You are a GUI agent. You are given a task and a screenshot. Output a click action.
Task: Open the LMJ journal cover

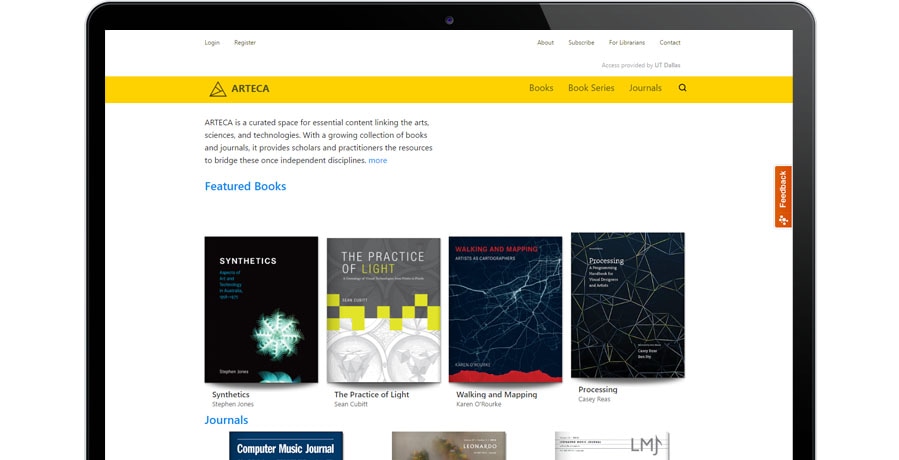coord(612,446)
